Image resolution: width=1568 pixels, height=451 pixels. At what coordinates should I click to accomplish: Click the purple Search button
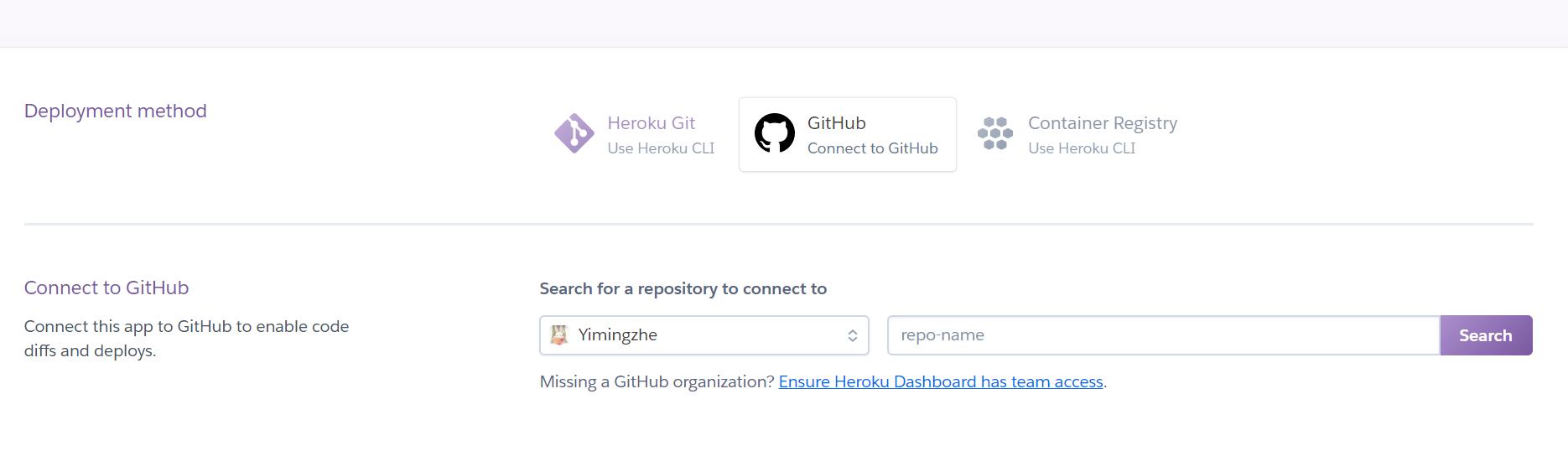pyautogui.click(x=1486, y=335)
